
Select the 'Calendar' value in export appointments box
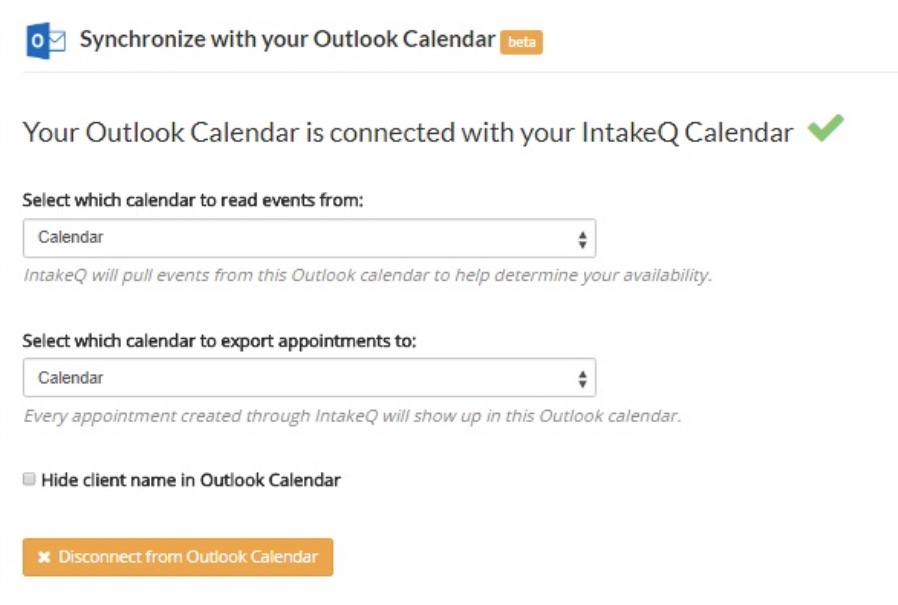pos(70,378)
